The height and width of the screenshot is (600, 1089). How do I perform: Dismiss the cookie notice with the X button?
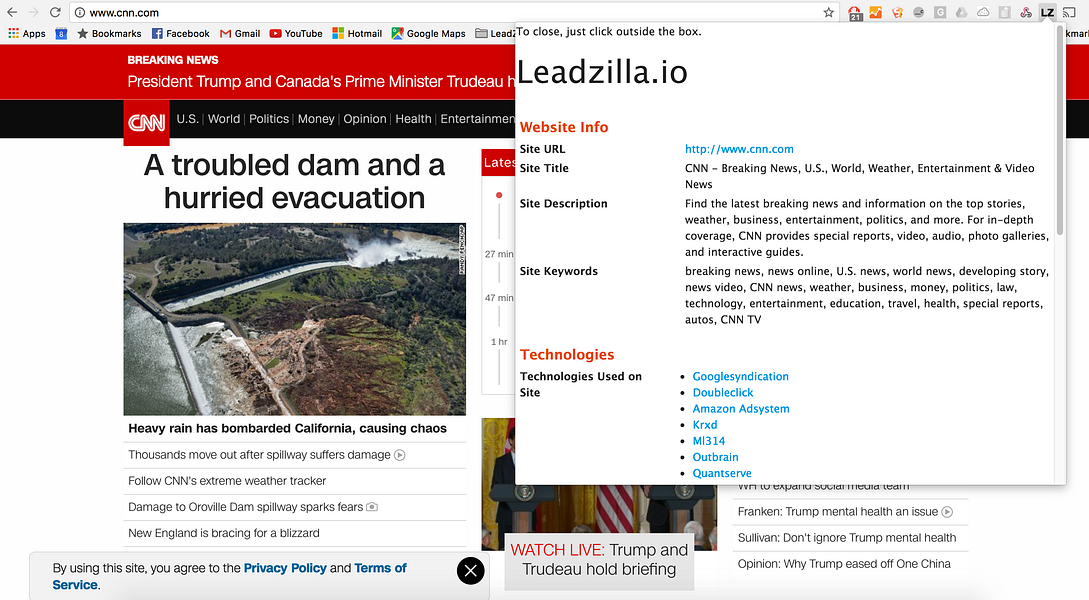[470, 571]
